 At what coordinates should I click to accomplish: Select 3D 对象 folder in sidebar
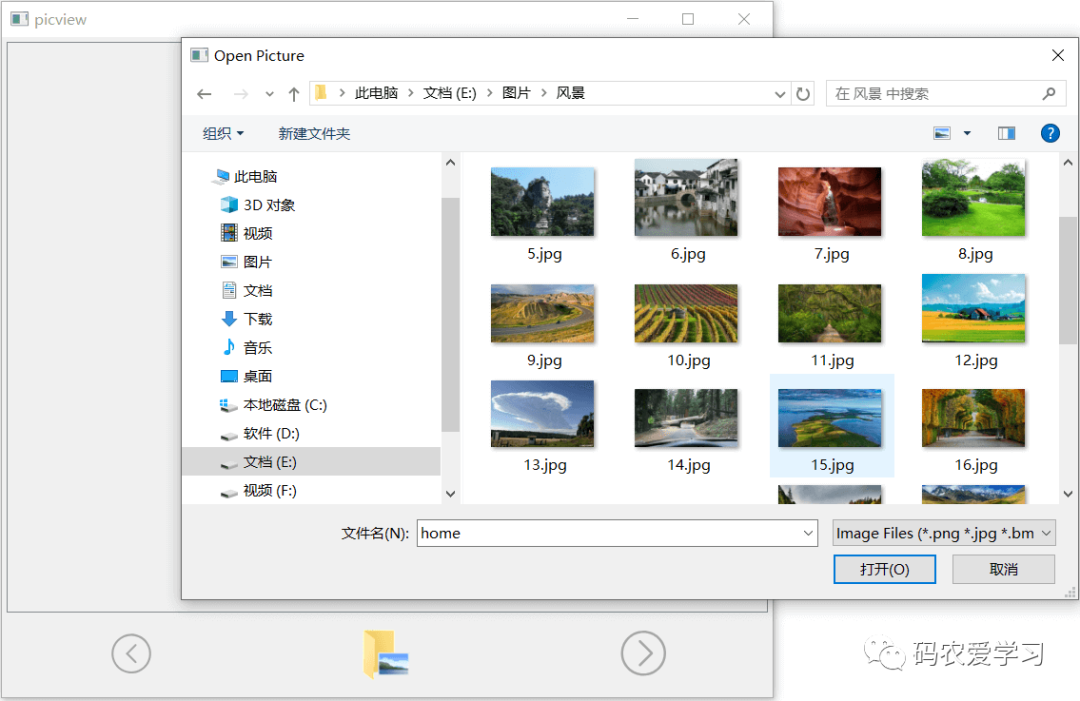click(258, 205)
